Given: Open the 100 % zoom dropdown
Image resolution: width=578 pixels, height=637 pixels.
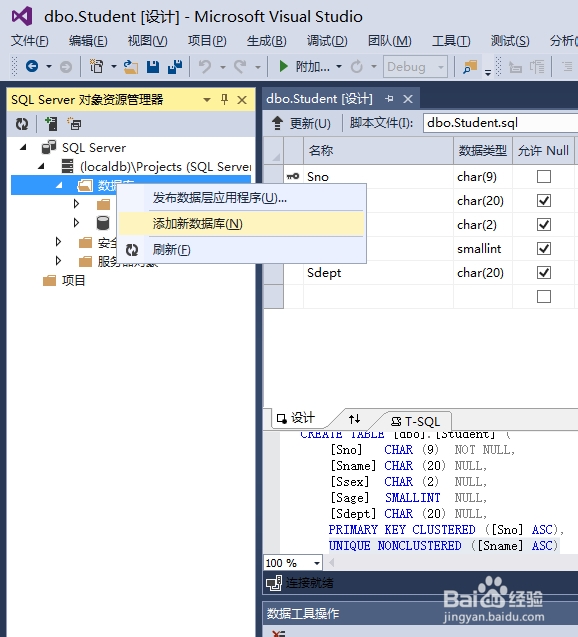Looking at the screenshot, I should (x=316, y=563).
